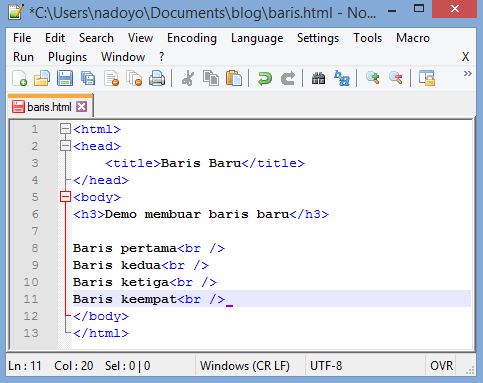Screen dimensions: 483x383
Task: Collapse the head tag fold marker
Action: [x=65, y=146]
